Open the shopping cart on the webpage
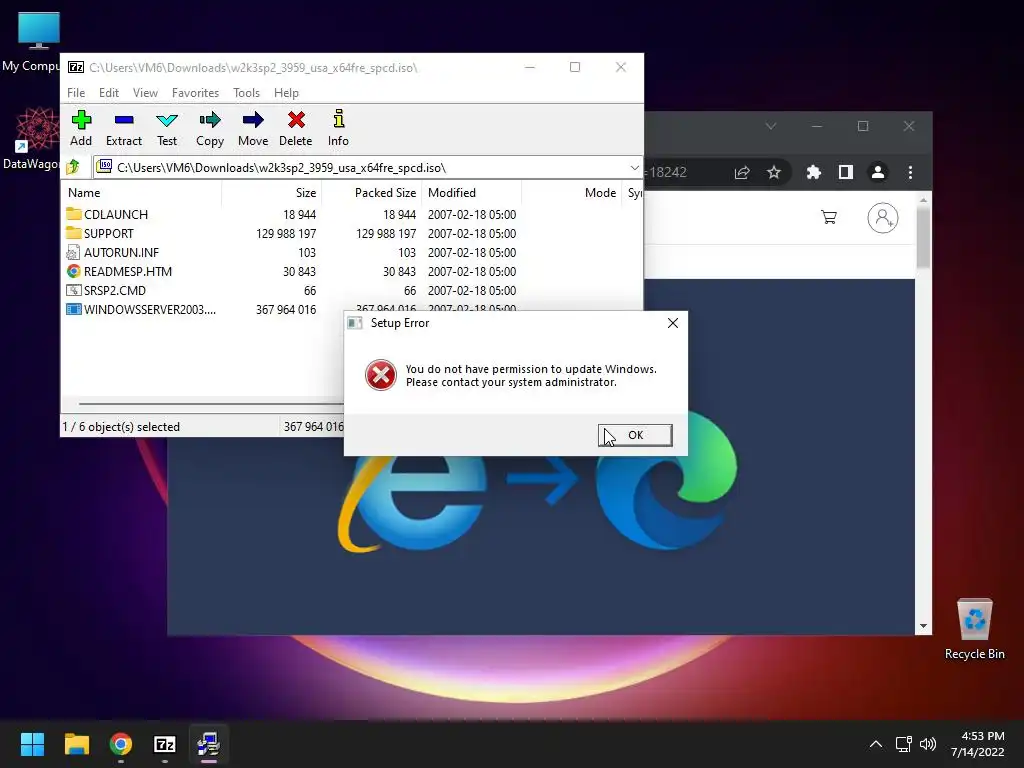 [x=829, y=217]
